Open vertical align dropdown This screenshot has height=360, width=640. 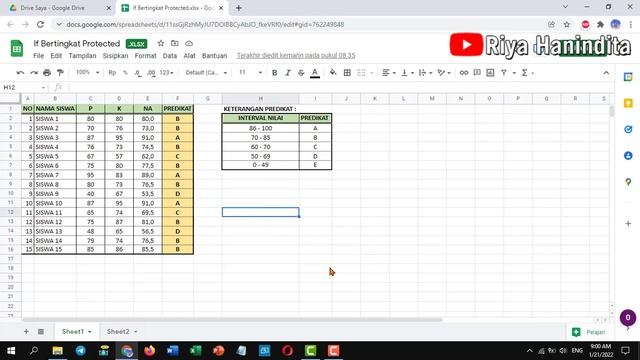(407, 73)
